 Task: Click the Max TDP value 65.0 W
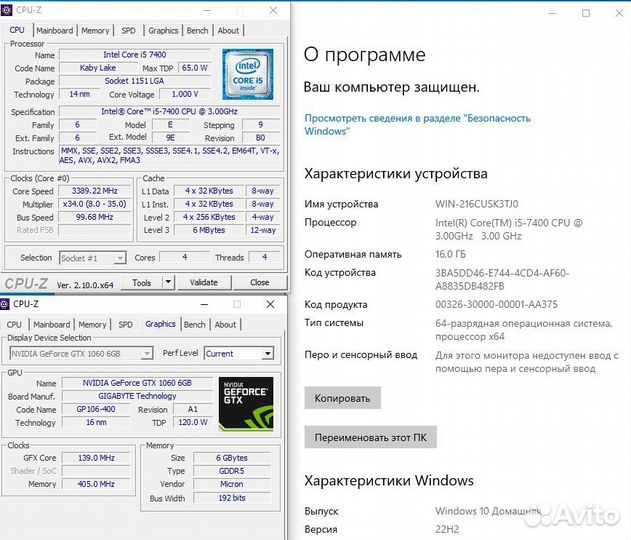pyautogui.click(x=195, y=68)
